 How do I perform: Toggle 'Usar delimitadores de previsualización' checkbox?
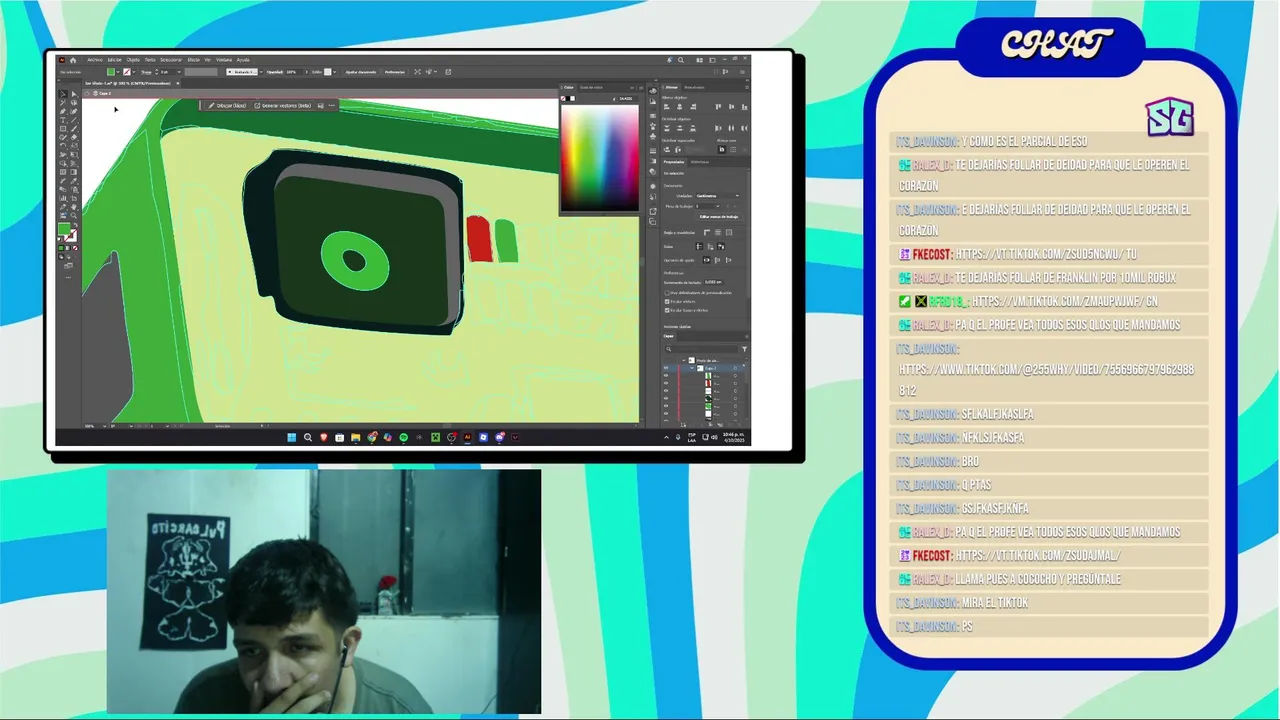(667, 293)
